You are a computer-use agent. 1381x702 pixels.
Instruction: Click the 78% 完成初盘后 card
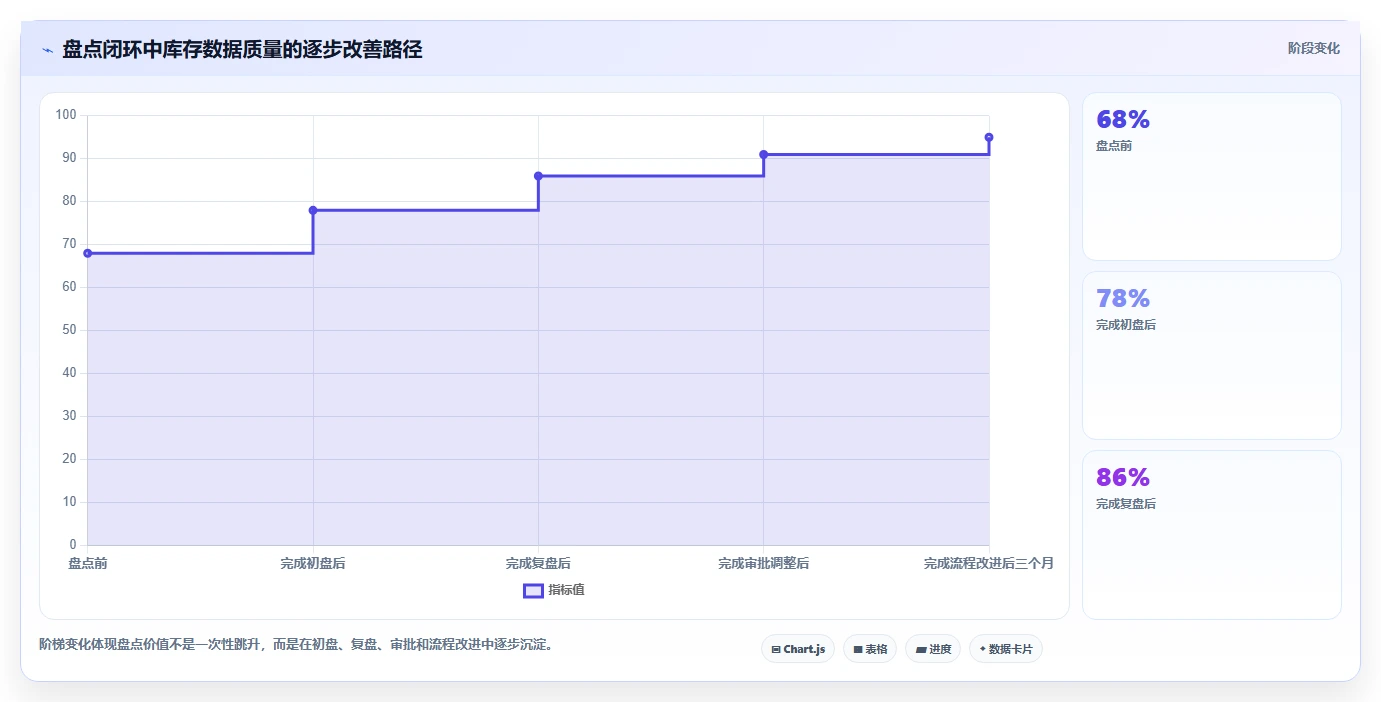point(1211,355)
